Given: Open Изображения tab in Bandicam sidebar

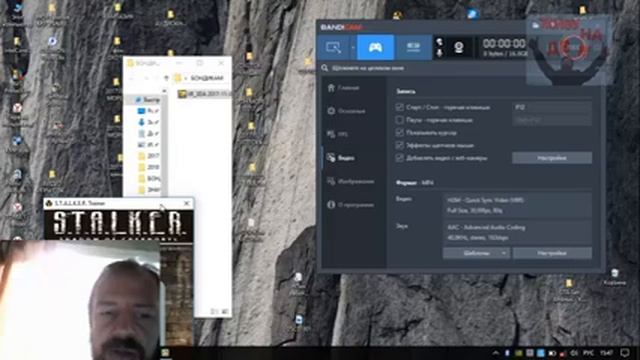Looking at the screenshot, I should click(350, 181).
